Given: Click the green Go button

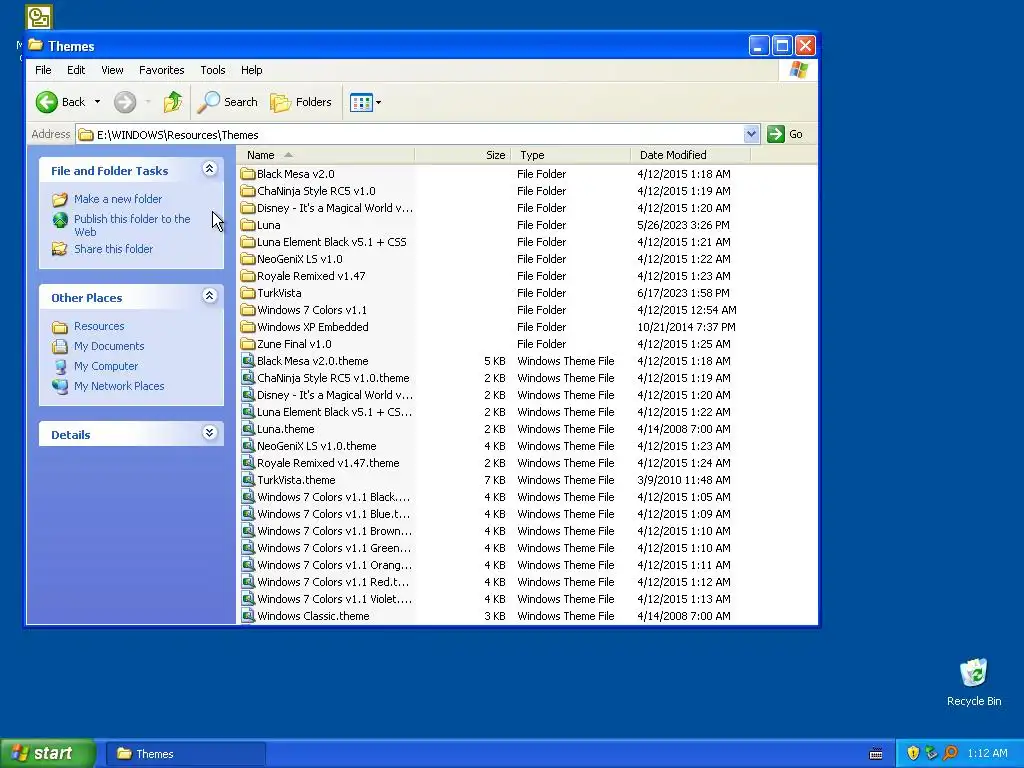Looking at the screenshot, I should pyautogui.click(x=785, y=135).
